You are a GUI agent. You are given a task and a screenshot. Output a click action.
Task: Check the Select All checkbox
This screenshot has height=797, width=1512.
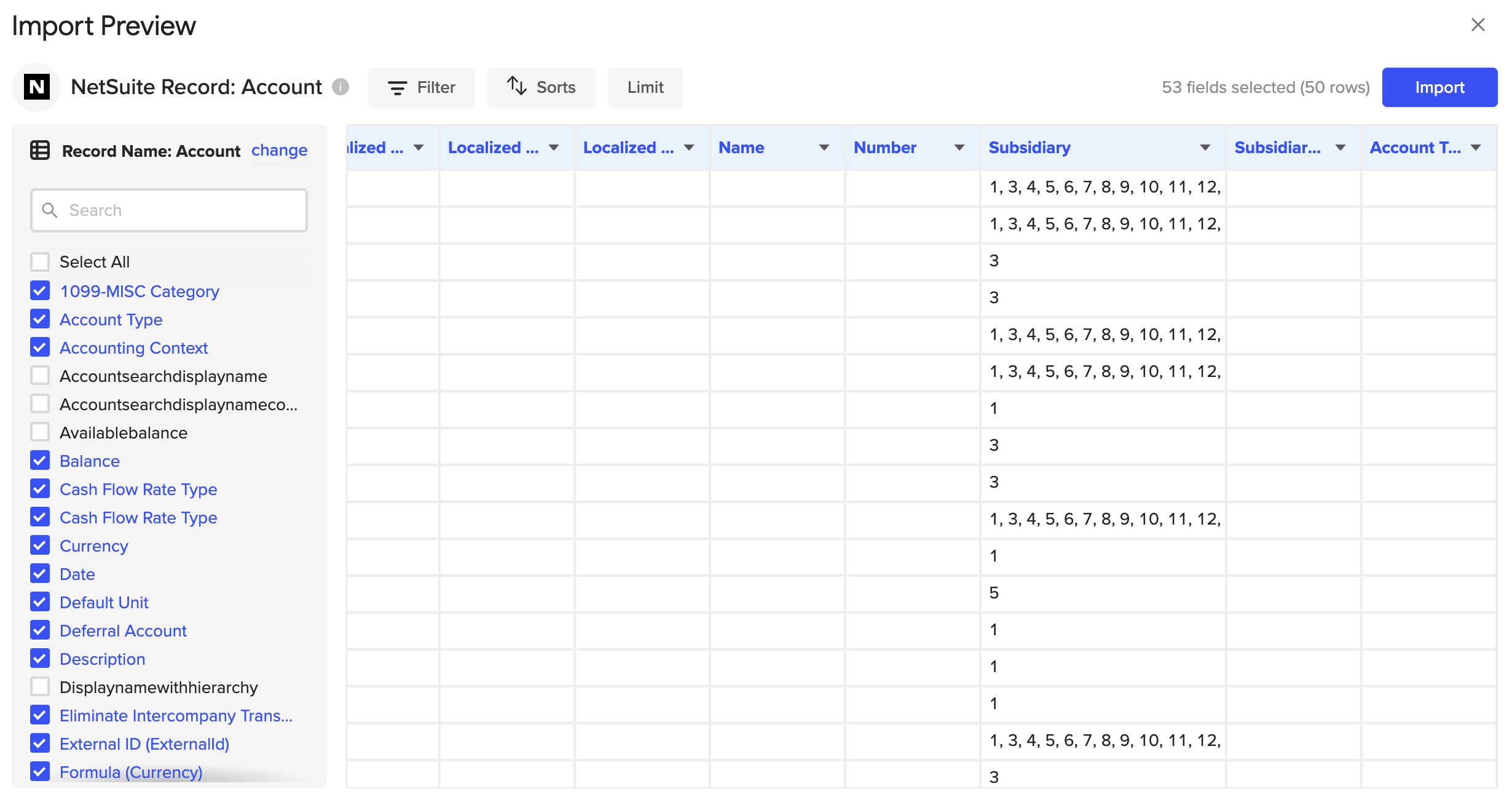pos(40,262)
